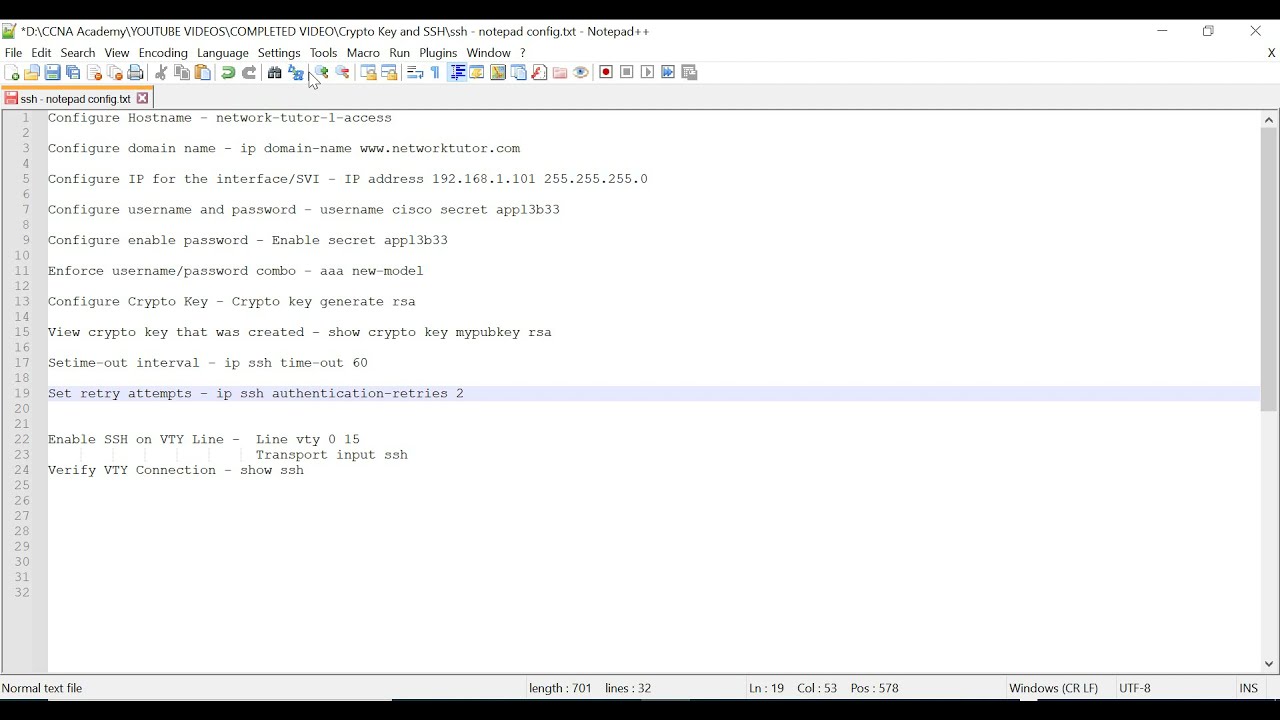1280x720 pixels.
Task: Click the Open file folder icon
Action: click(x=32, y=73)
